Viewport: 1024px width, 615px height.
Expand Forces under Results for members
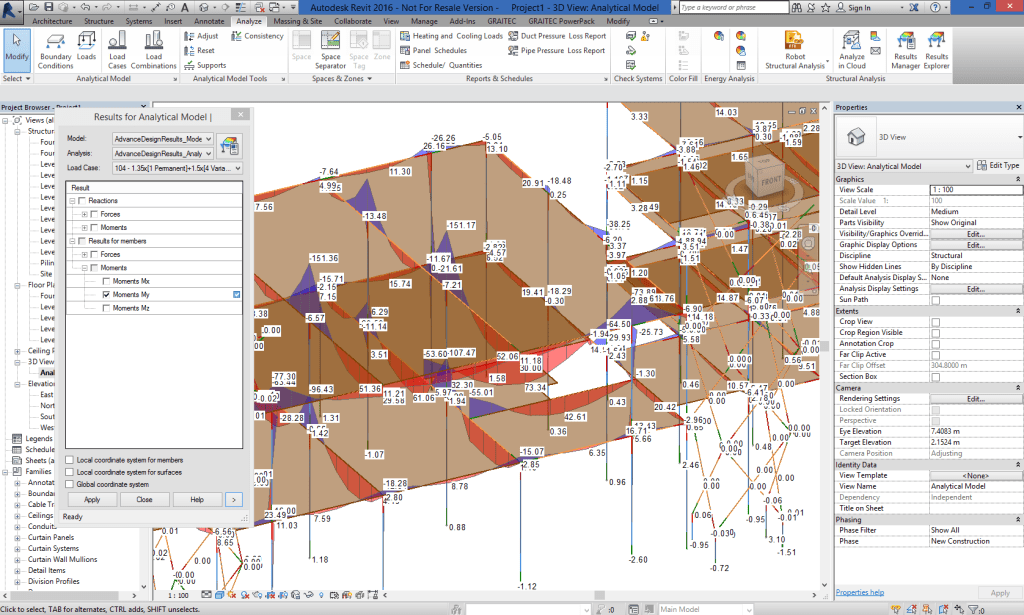pos(85,254)
